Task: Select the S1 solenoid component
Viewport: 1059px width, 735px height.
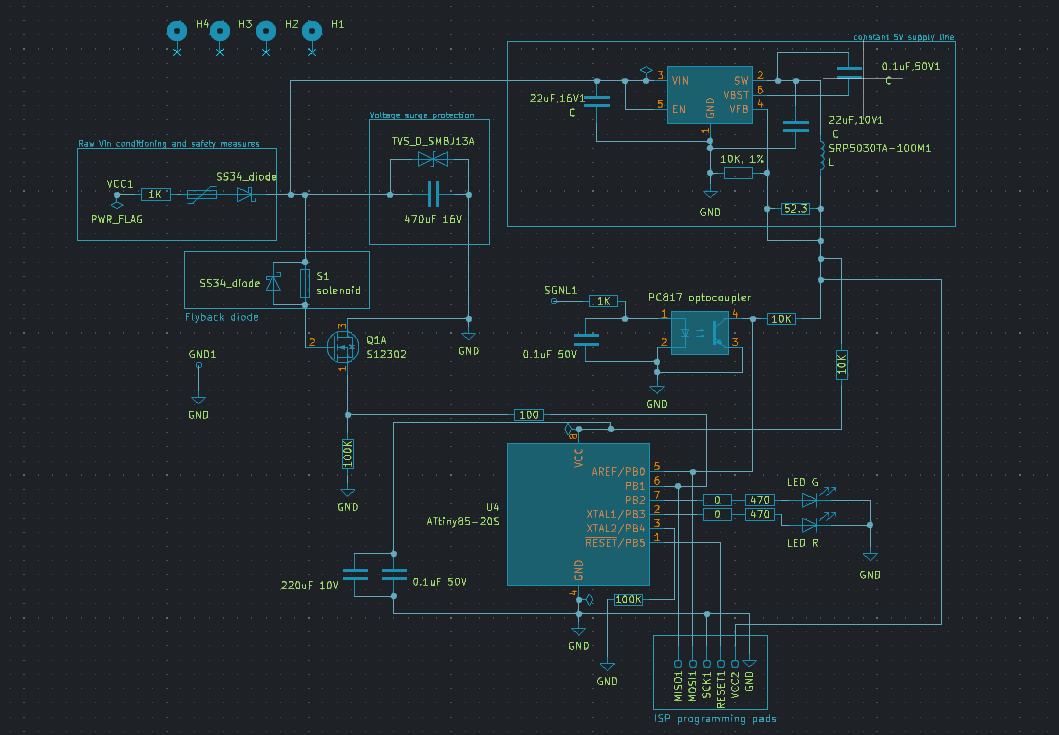Action: tap(305, 283)
